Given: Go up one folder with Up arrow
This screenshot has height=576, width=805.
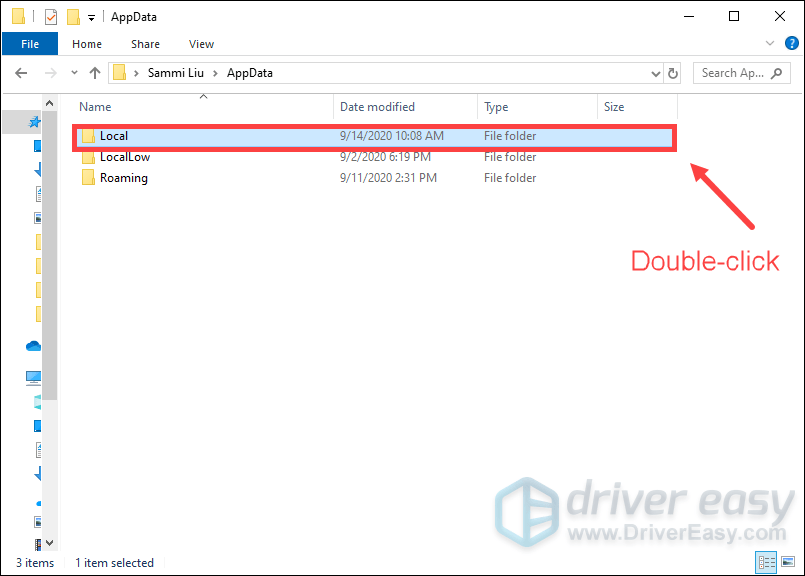Looking at the screenshot, I should point(95,73).
